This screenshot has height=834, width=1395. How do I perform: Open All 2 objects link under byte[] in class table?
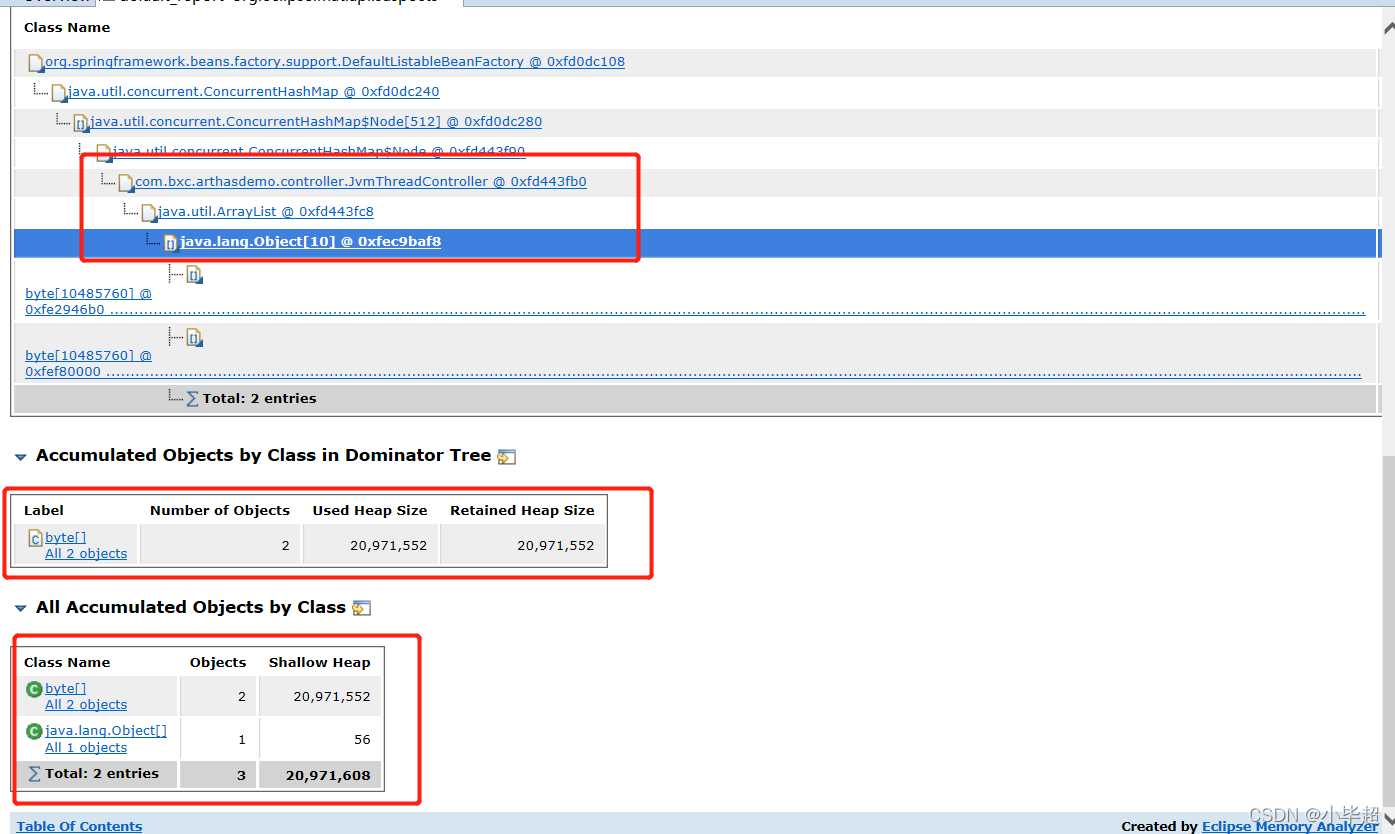(86, 704)
